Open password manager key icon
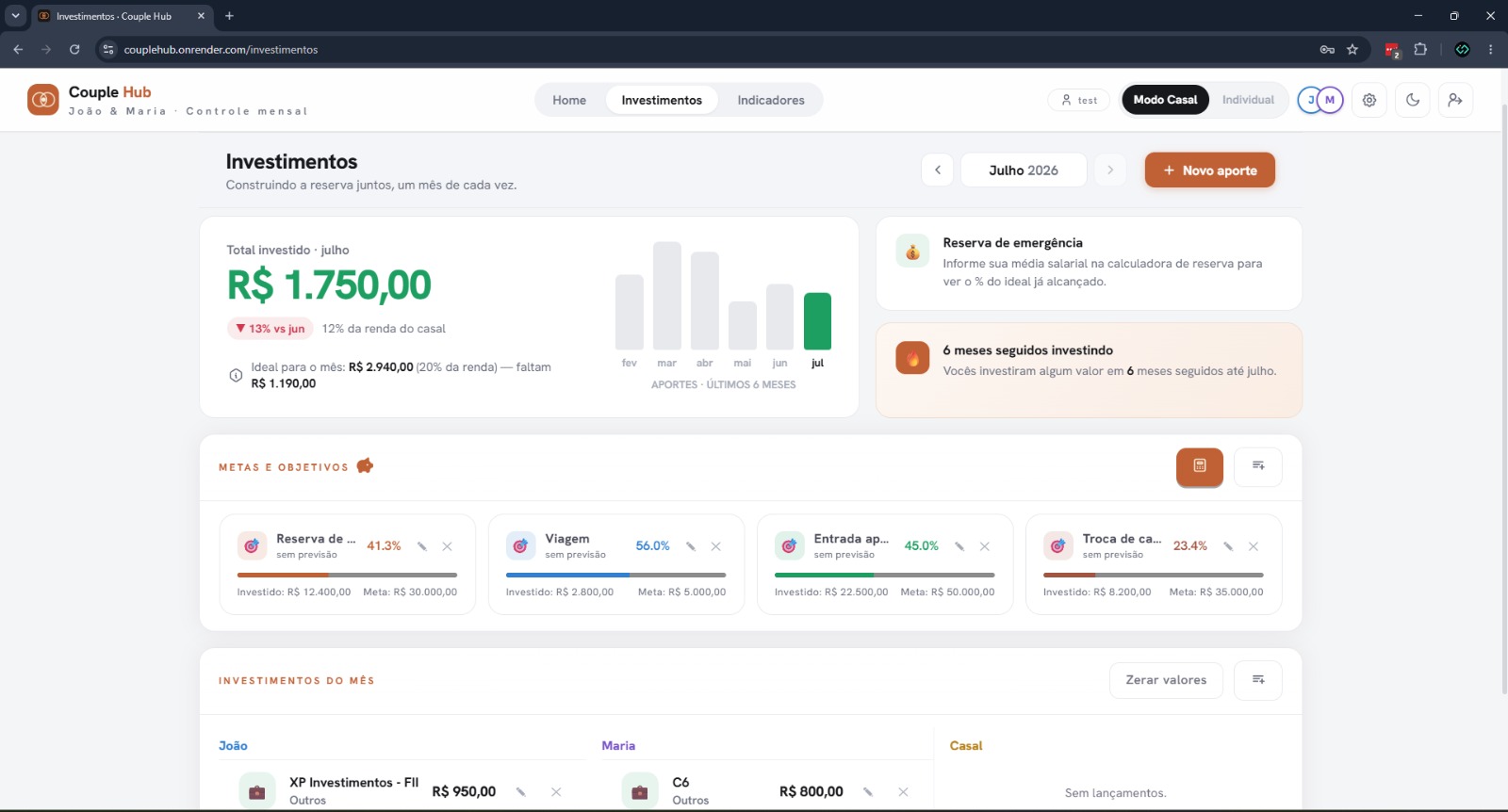This screenshot has height=812, width=1508. 1327,49
